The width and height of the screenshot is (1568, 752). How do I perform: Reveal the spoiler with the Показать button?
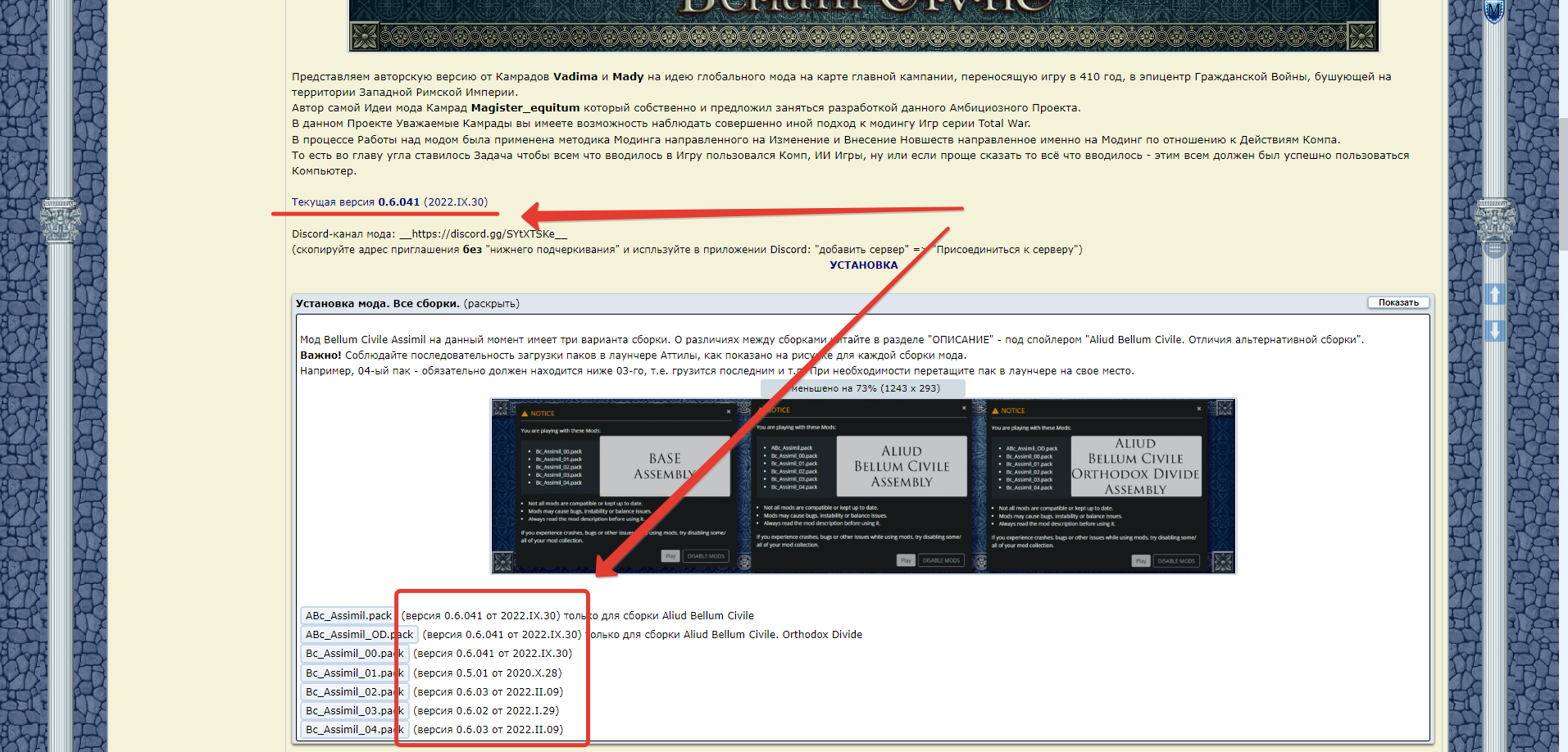point(1398,303)
